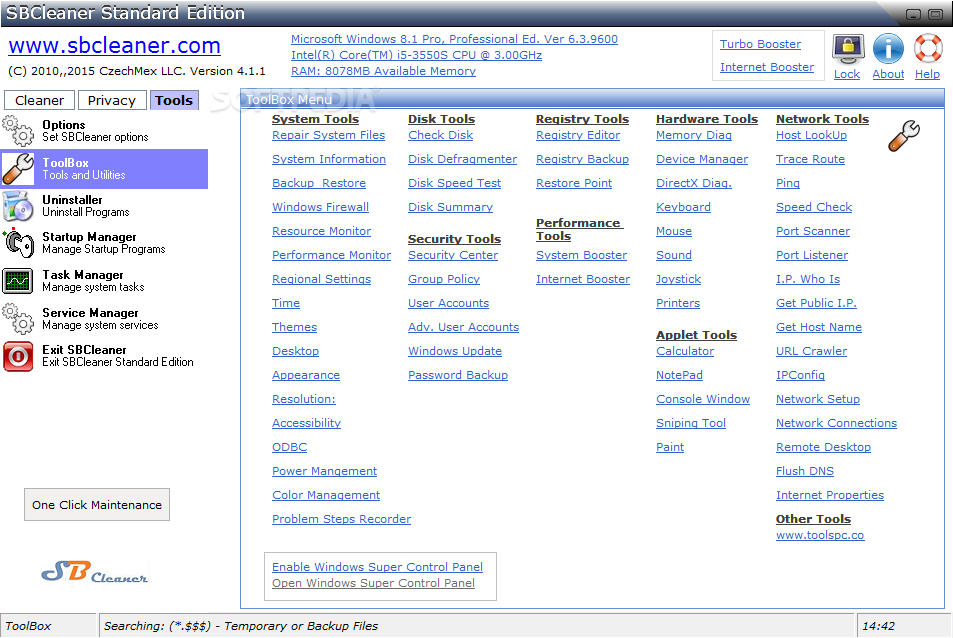Click Password Backup link
This screenshot has height=638, width=953.
point(458,375)
